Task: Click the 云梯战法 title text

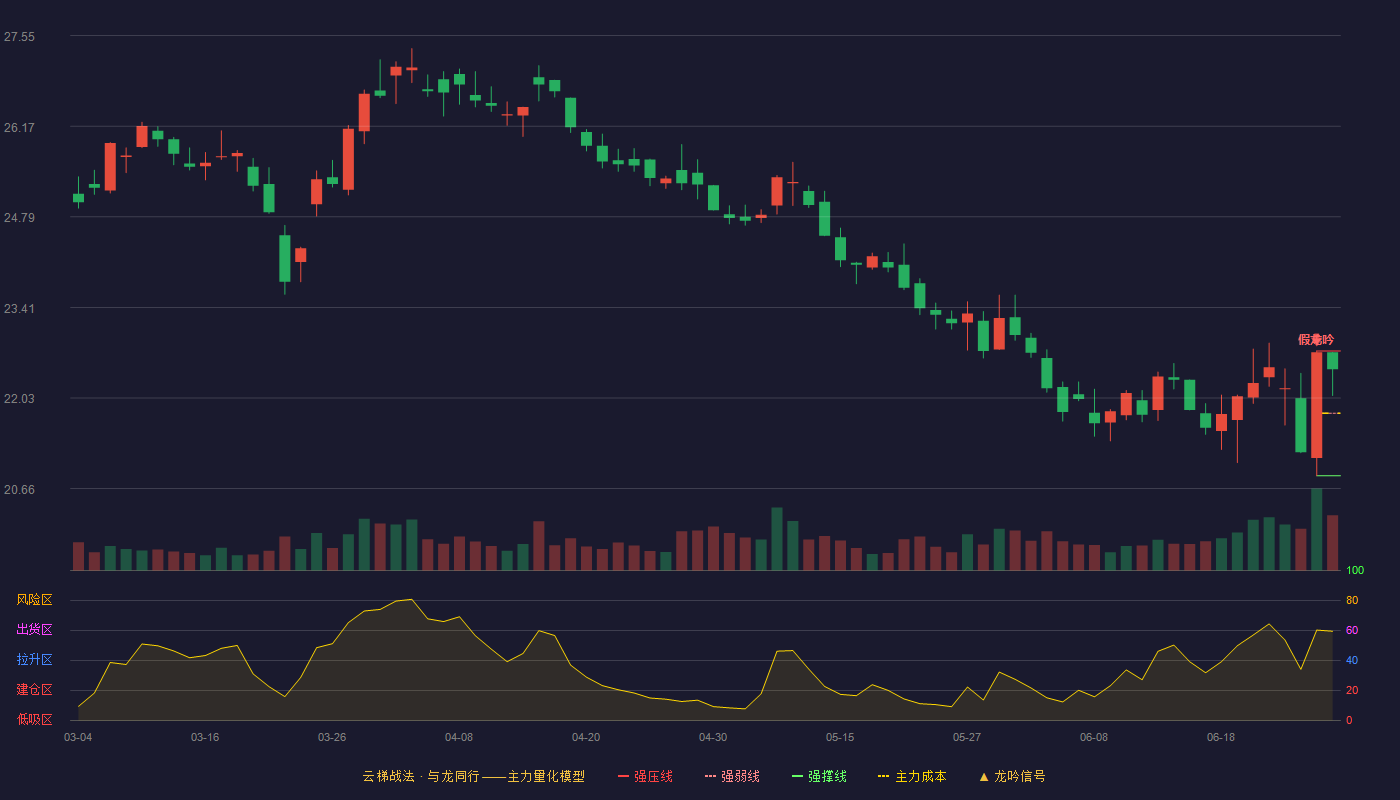Action: click(388, 776)
